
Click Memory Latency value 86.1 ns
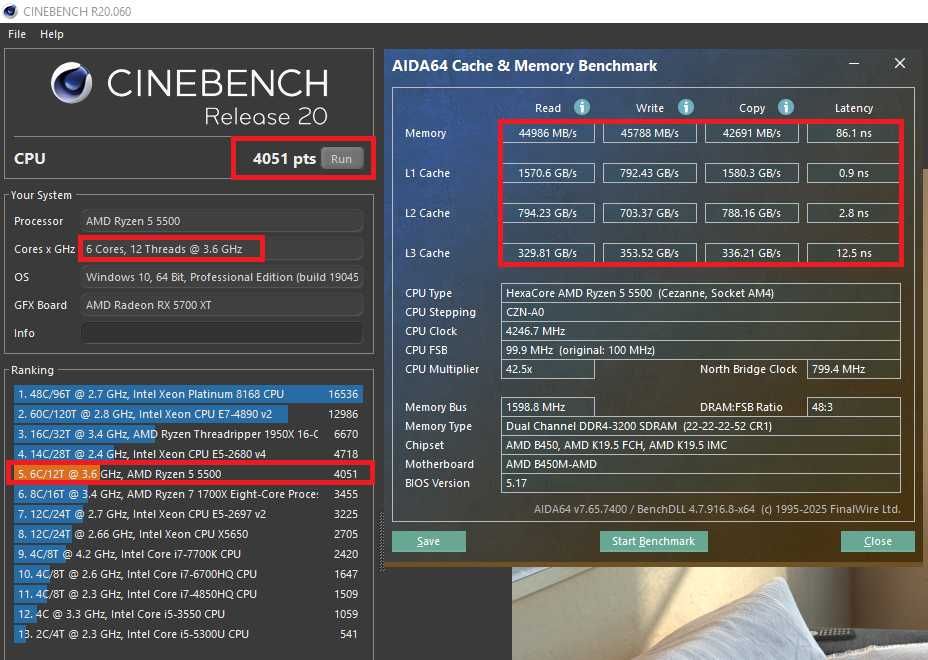pos(853,133)
